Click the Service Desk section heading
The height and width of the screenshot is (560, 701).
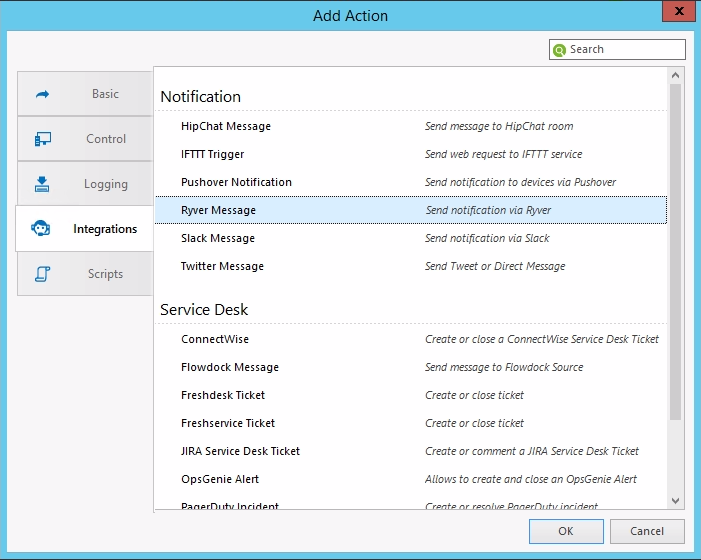[x=204, y=309]
